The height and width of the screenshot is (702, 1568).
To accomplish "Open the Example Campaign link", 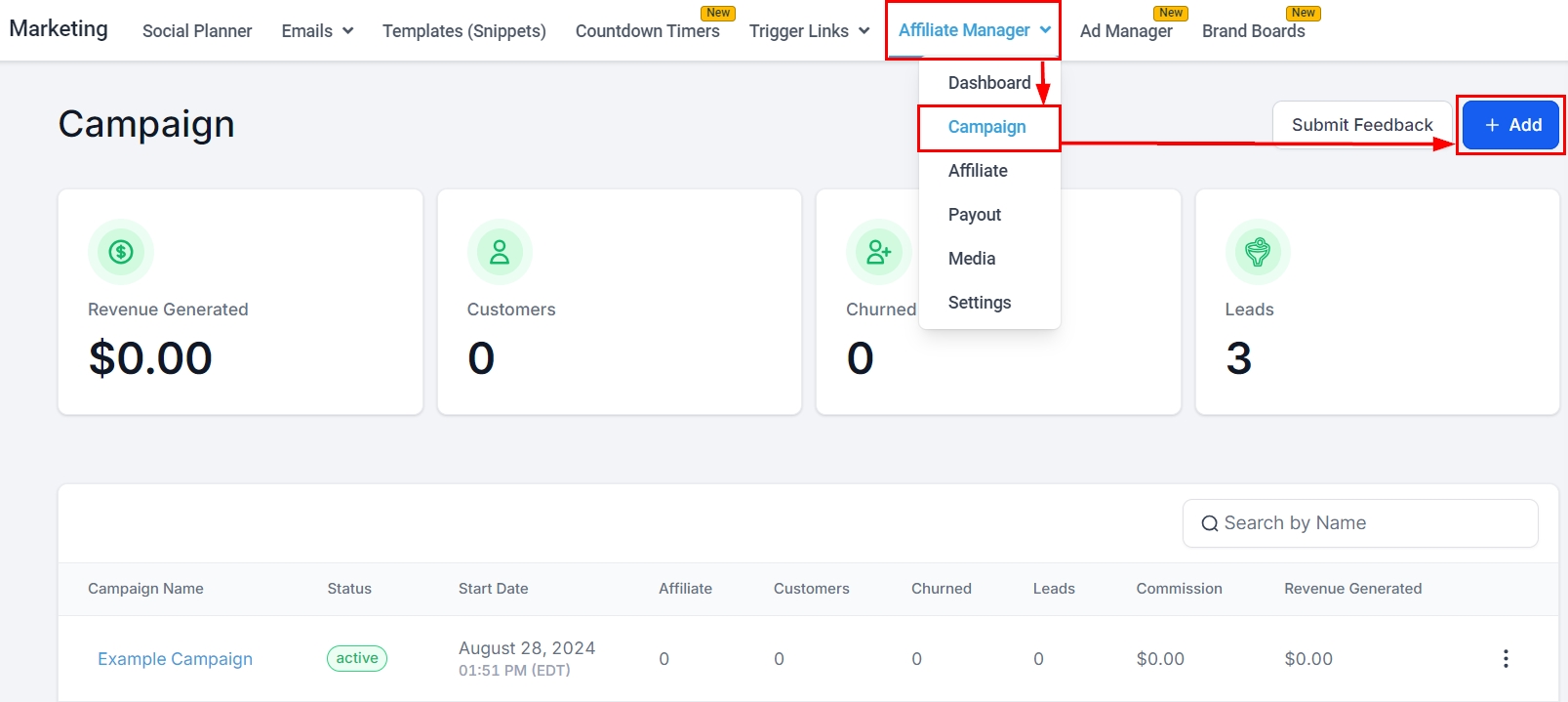I will click(x=175, y=659).
